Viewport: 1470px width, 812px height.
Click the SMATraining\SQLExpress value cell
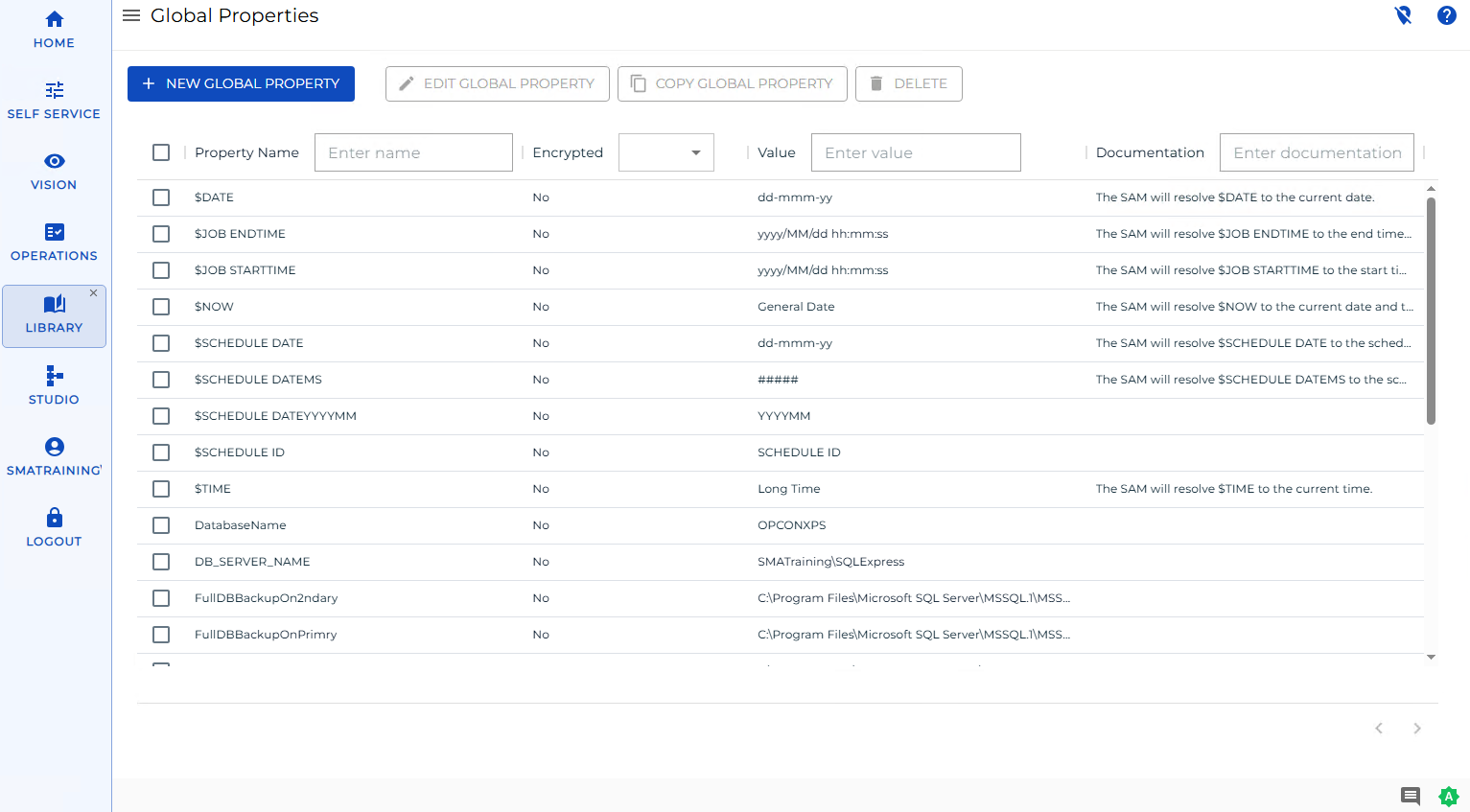click(830, 562)
